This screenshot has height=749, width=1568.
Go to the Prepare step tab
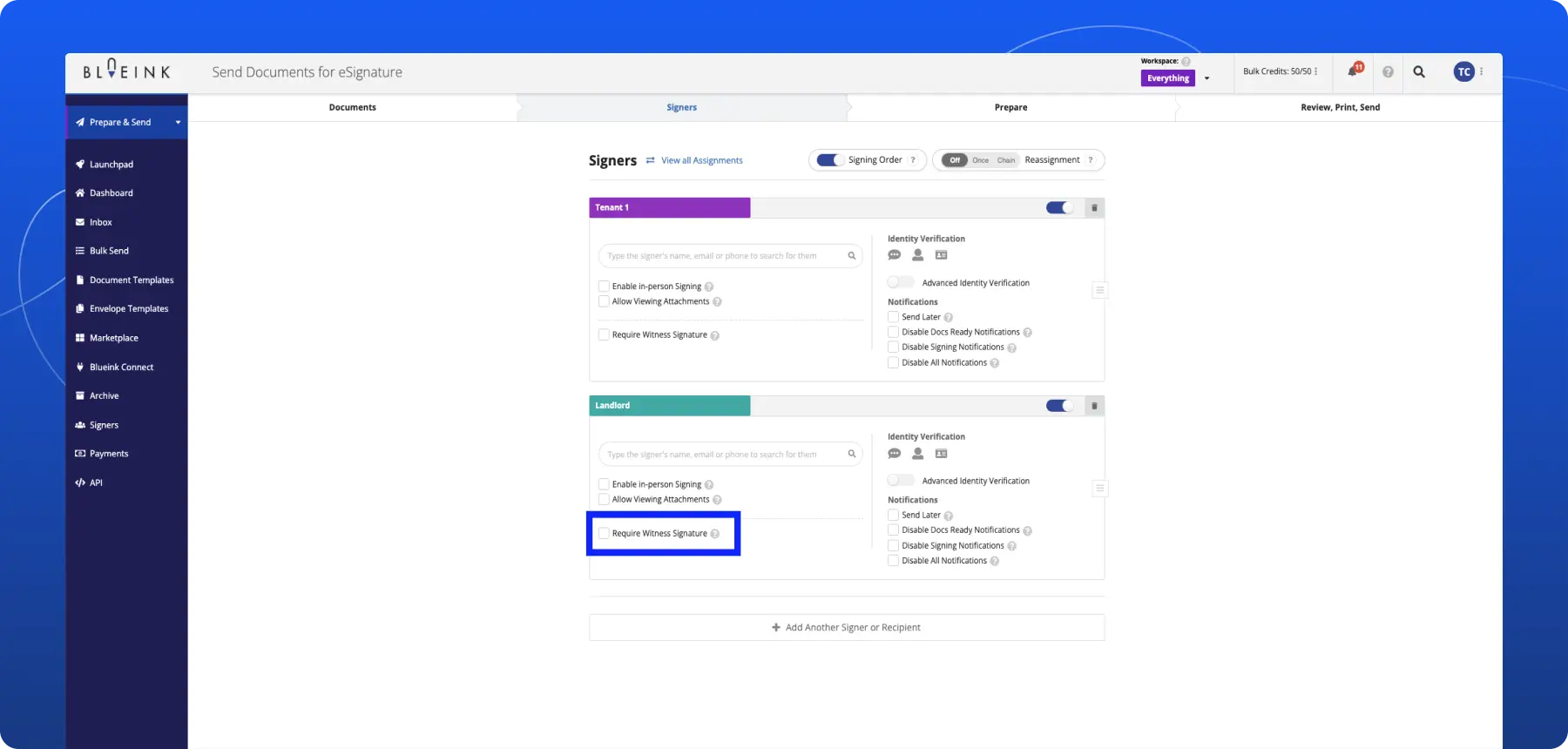coord(1010,107)
